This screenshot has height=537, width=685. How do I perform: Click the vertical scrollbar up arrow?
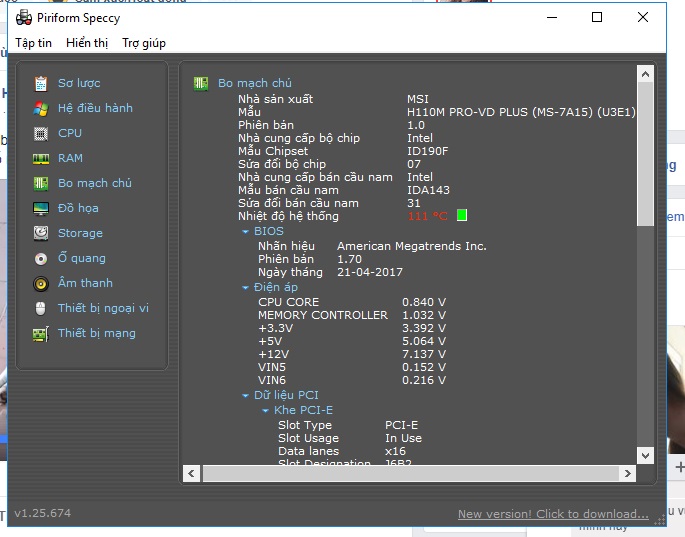pyautogui.click(x=645, y=74)
